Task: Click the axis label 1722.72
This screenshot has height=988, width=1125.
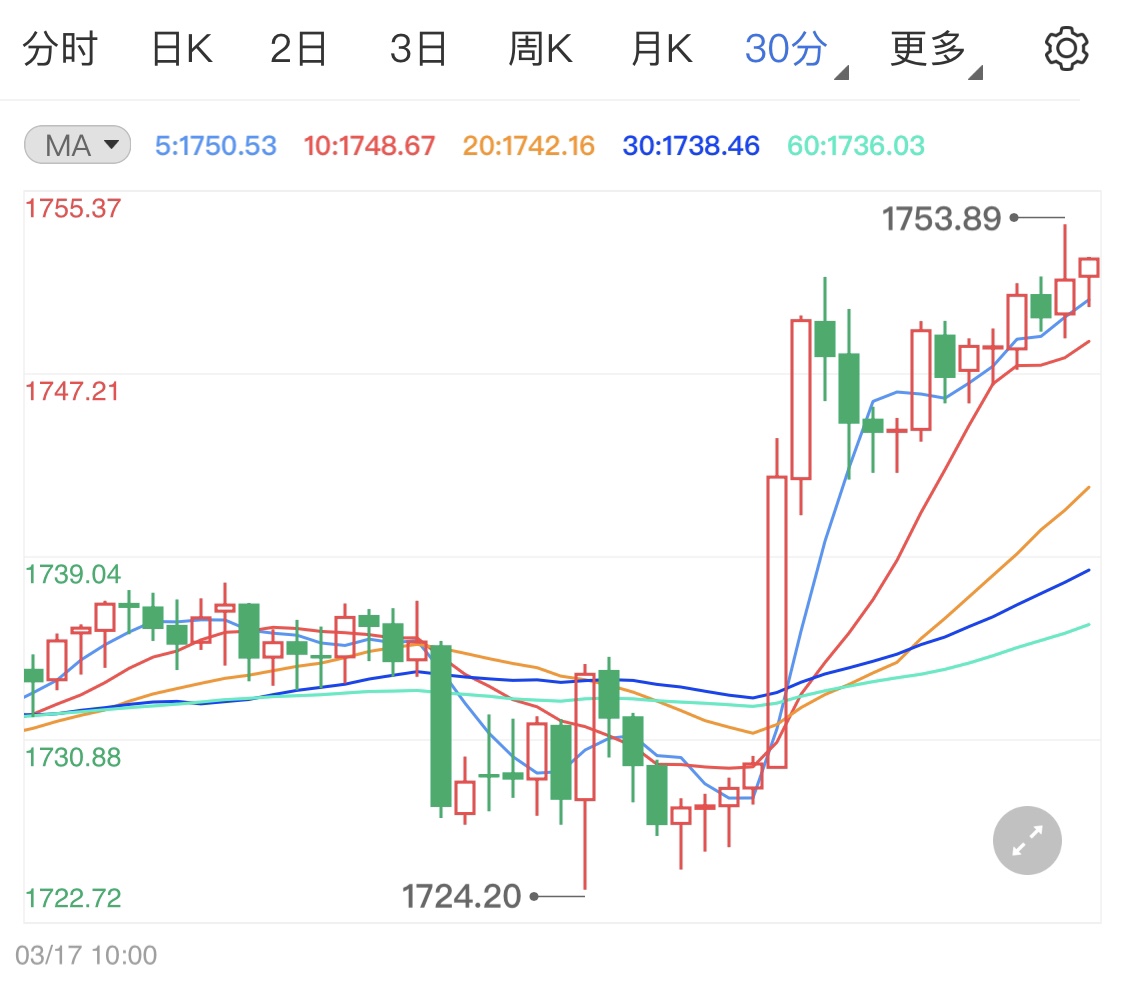Action: [x=73, y=898]
